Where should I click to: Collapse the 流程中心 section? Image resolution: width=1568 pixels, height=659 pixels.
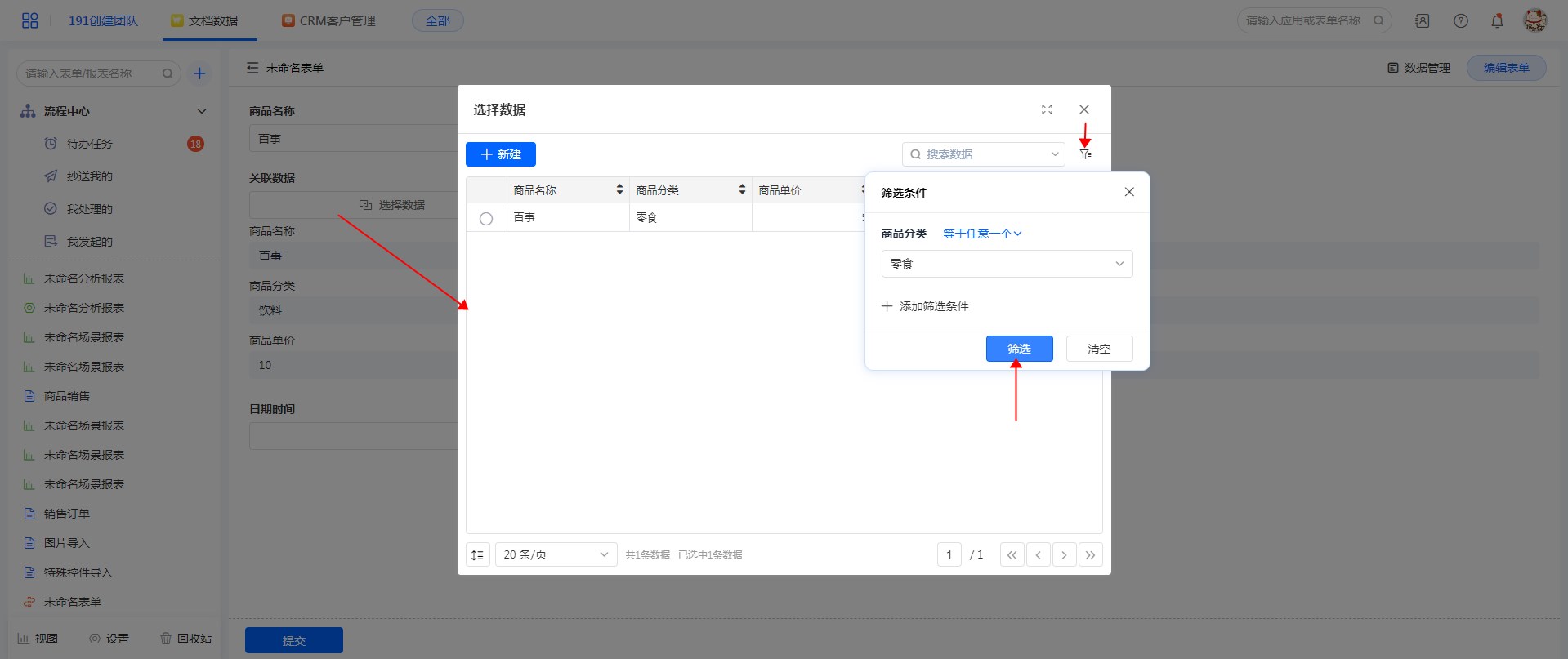[x=202, y=111]
